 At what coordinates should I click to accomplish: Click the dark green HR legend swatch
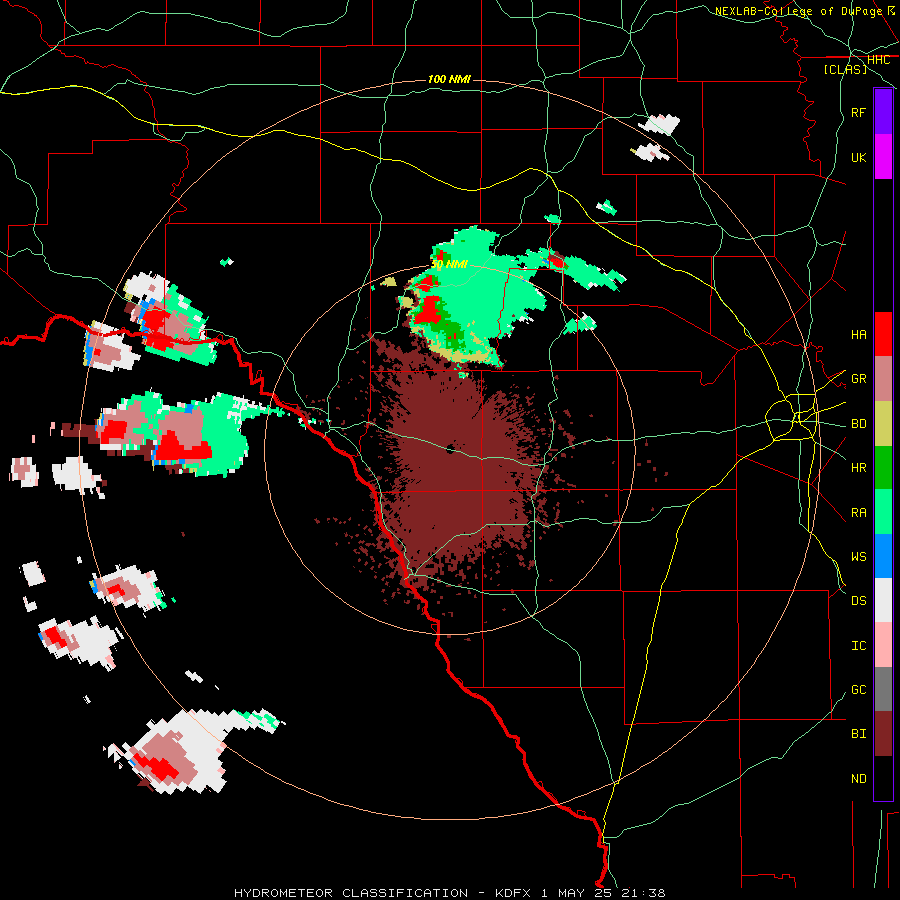click(x=883, y=468)
